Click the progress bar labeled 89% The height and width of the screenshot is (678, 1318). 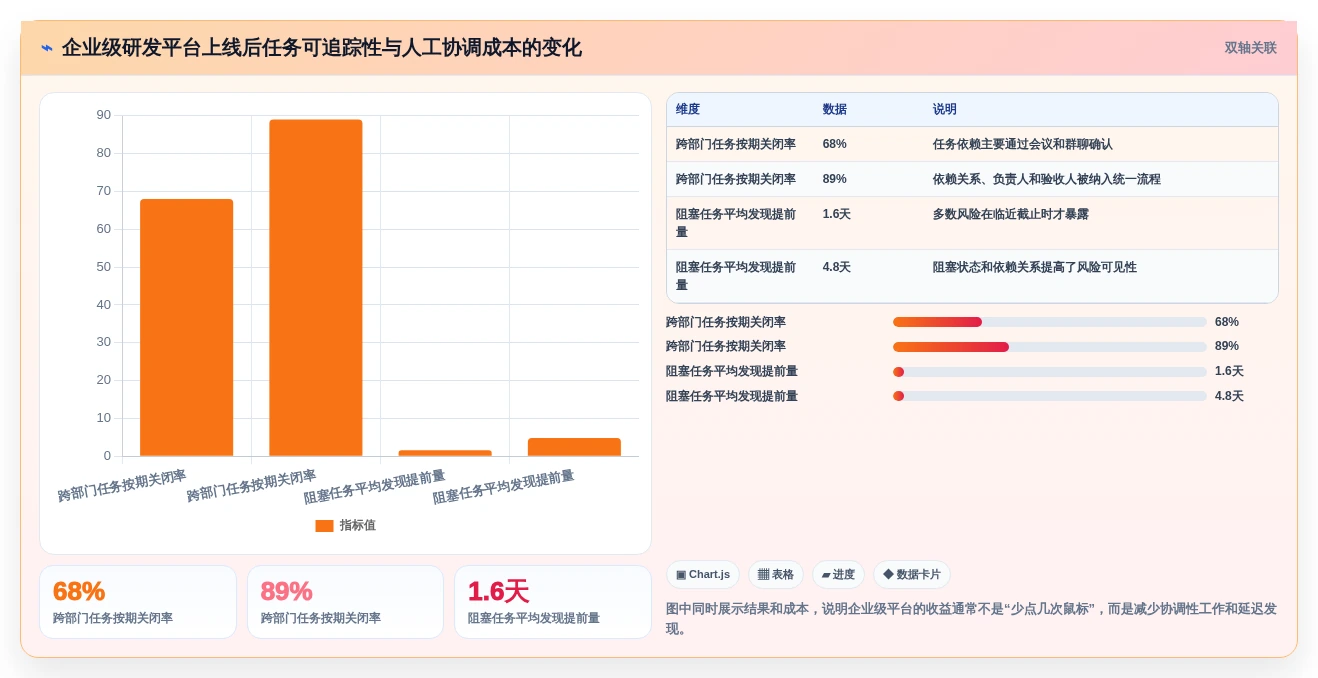1049,347
